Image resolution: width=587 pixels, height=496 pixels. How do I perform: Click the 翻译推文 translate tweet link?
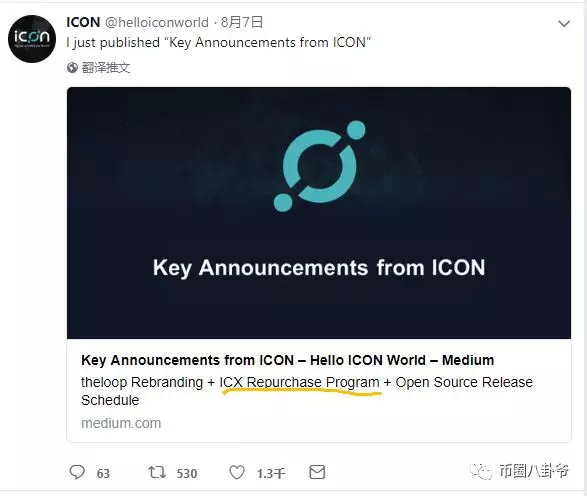tap(106, 68)
